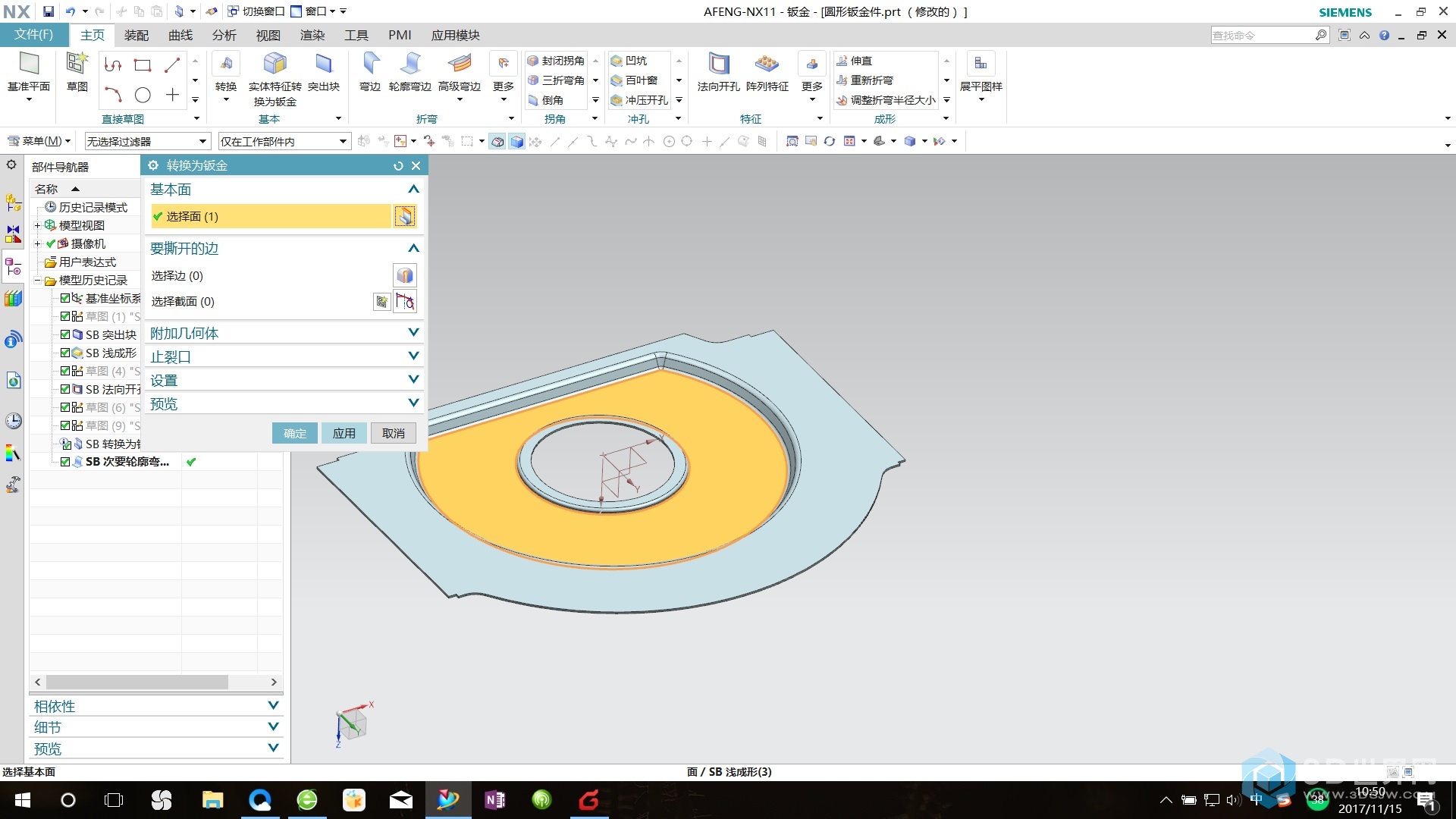The width and height of the screenshot is (1456, 819).
Task: Select the Dimple (凹坑) tool
Action: [629, 61]
